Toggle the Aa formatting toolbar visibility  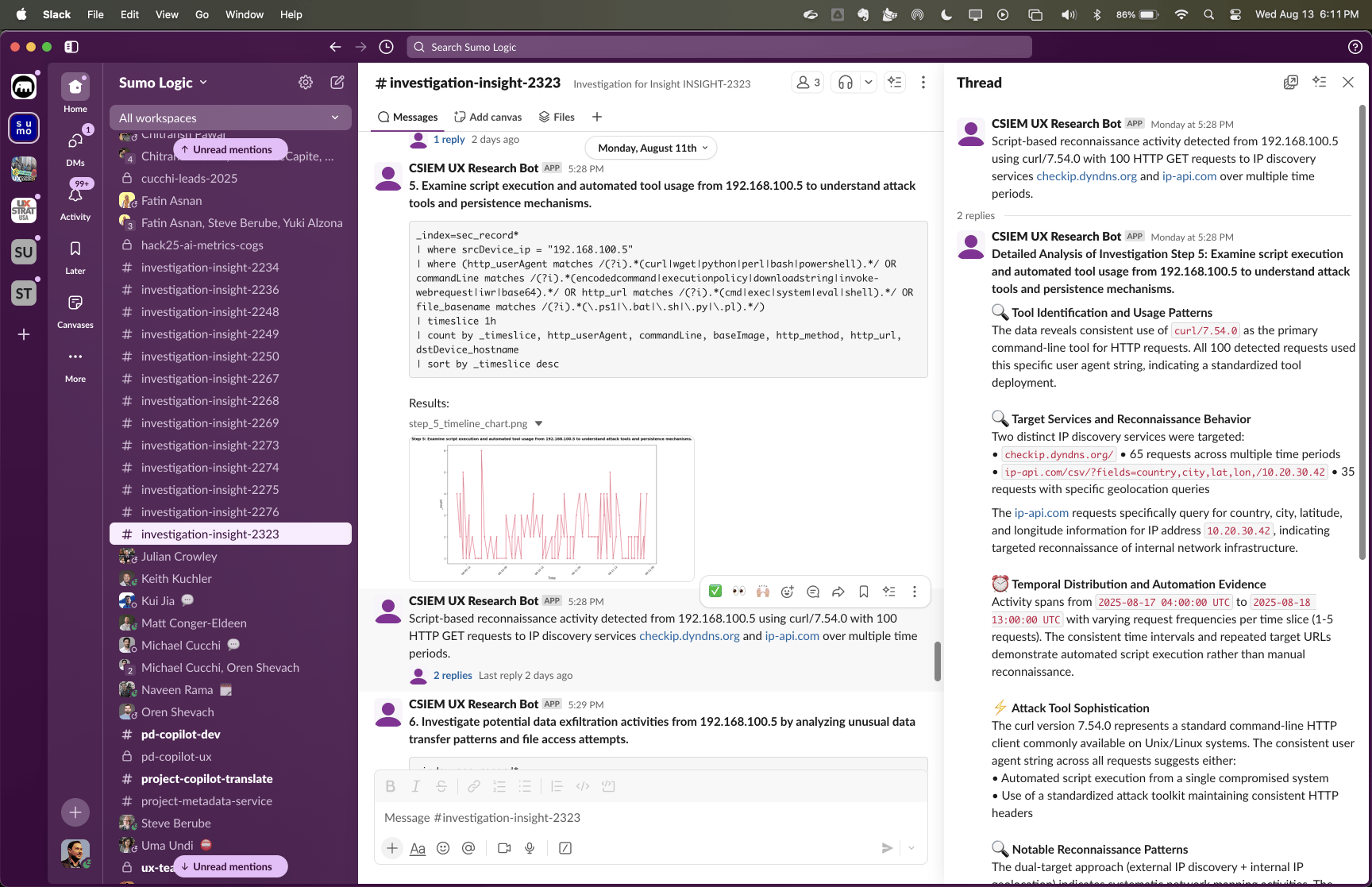(x=418, y=848)
